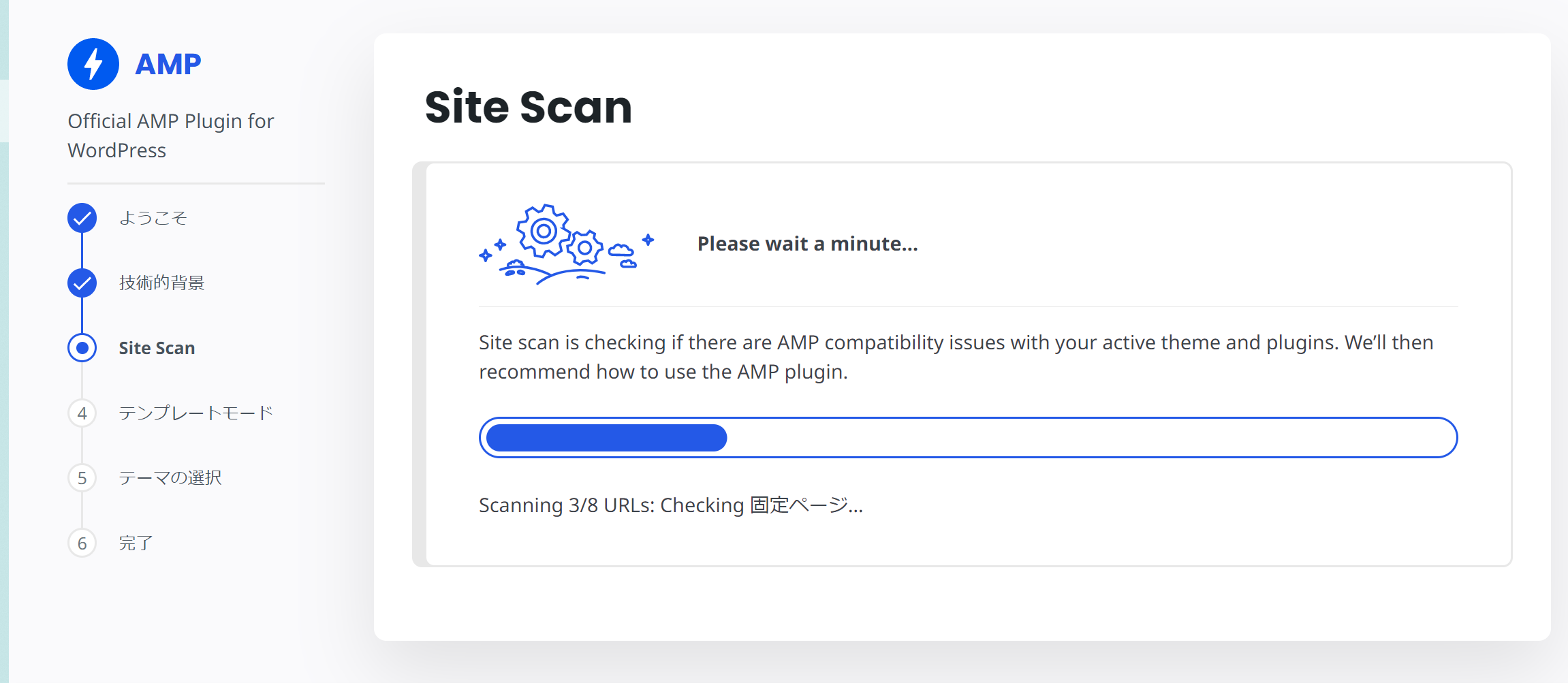
Task: Select the Site Scan step label
Action: click(157, 348)
